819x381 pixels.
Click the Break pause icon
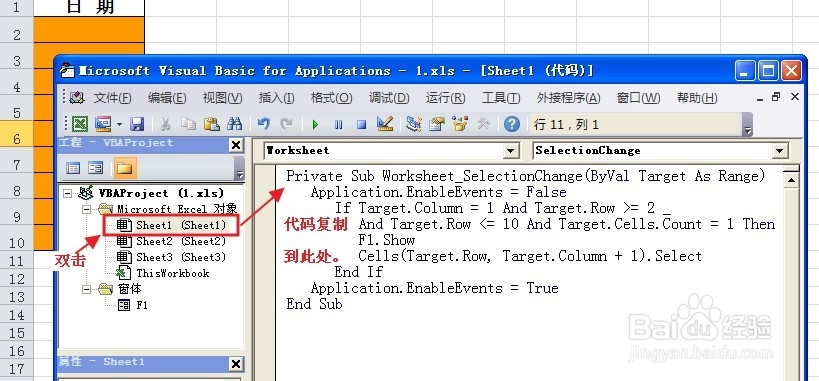click(x=338, y=124)
